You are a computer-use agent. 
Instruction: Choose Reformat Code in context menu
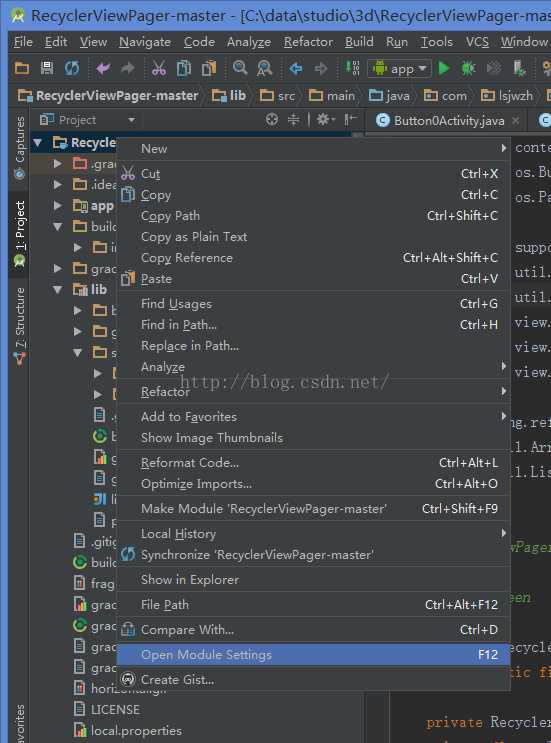pyautogui.click(x=313, y=463)
